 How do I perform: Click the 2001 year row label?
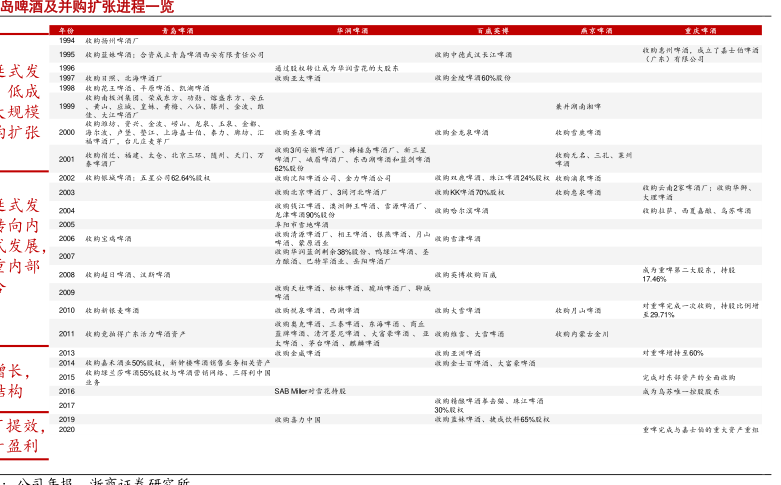pos(67,159)
